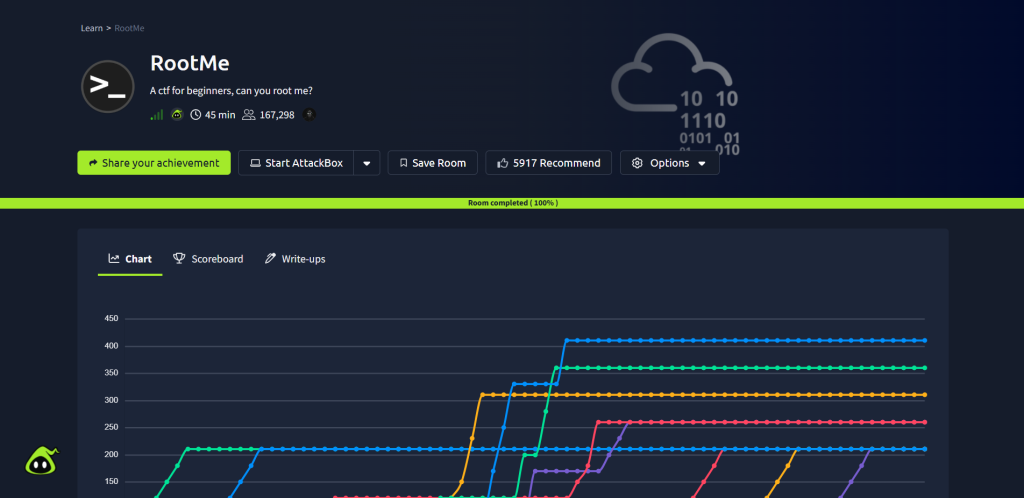Switch to the Scoreboard tab
This screenshot has height=498, width=1024.
pyautogui.click(x=208, y=259)
